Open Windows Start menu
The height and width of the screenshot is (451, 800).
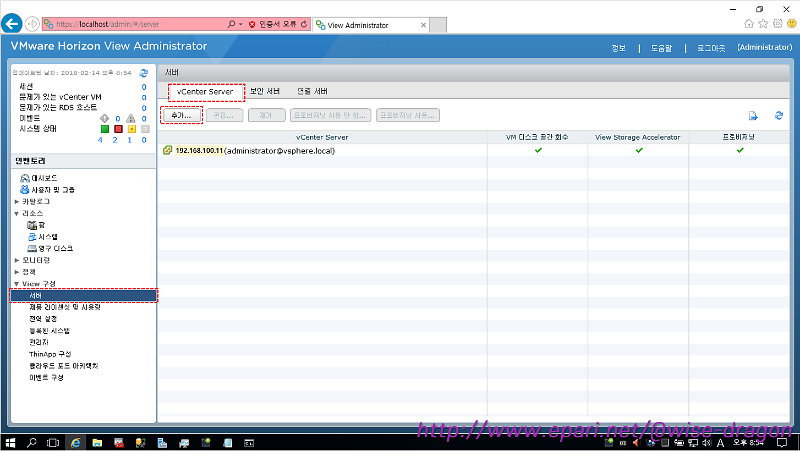pyautogui.click(x=10, y=443)
